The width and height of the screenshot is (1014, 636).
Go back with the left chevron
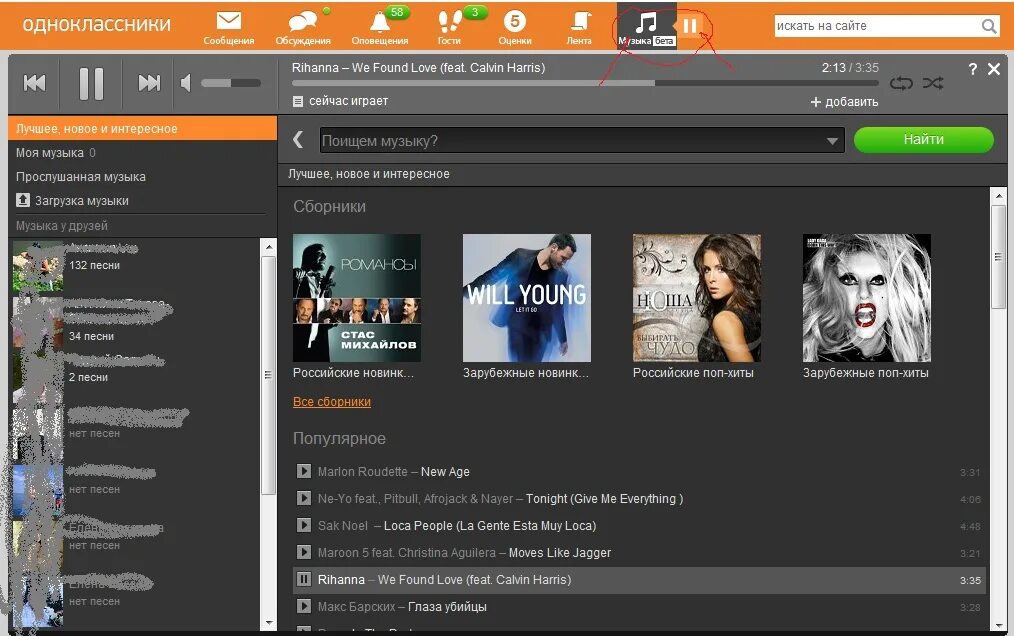297,140
